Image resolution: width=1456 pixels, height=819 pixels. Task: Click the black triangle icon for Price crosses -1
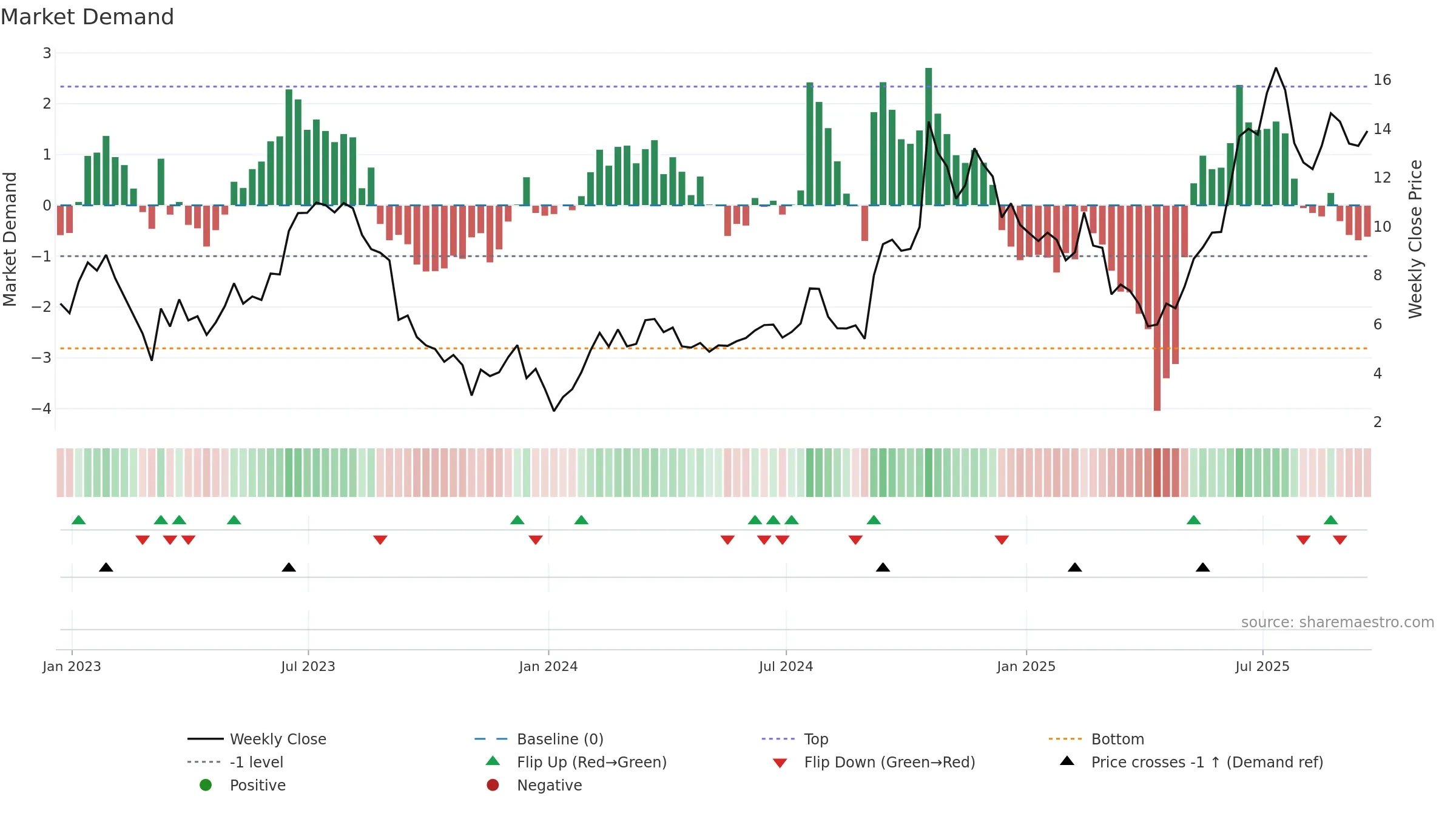[x=1067, y=761]
